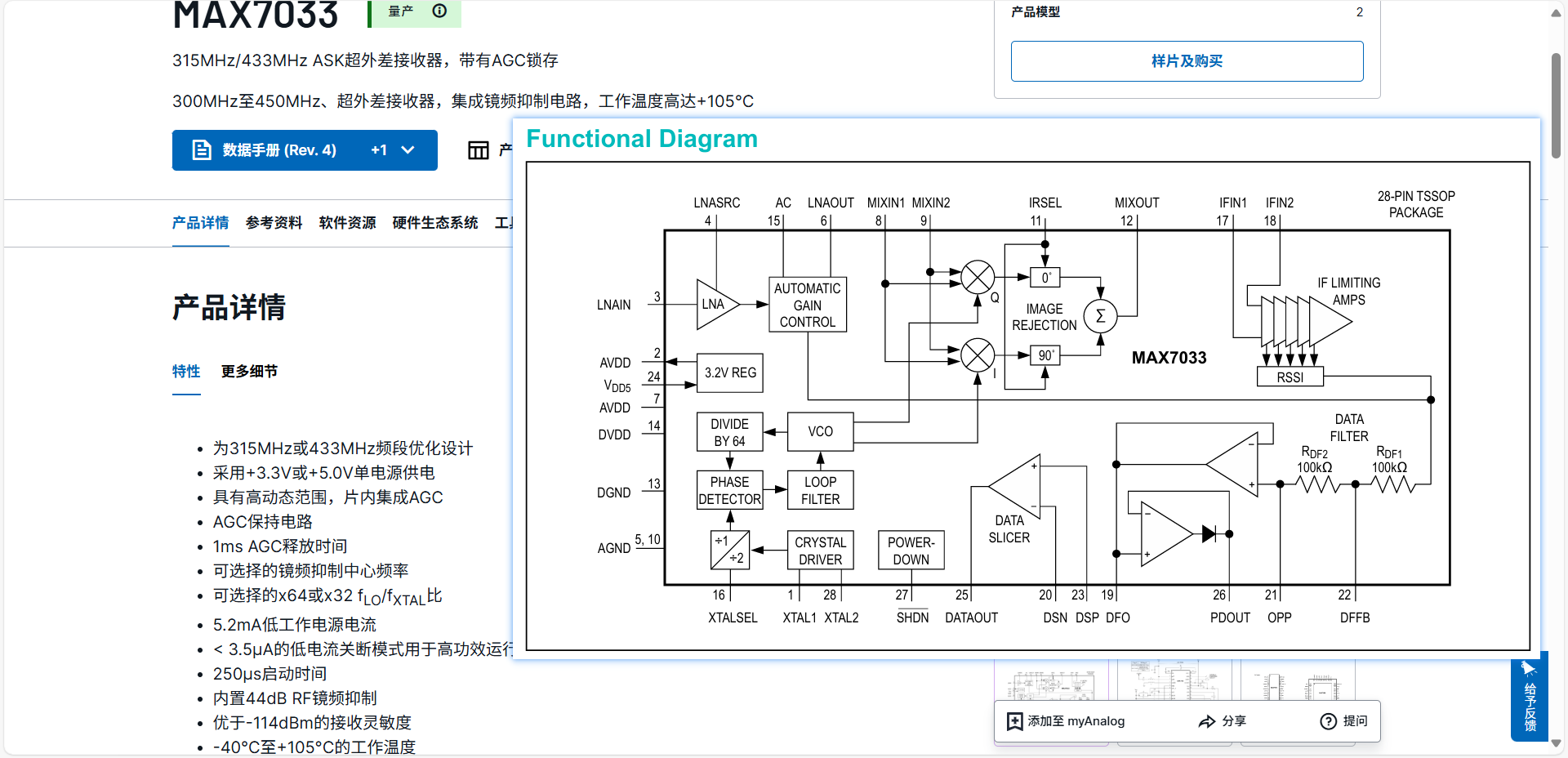Open the 软件资源 tab
This screenshot has width=1568, height=758.
[x=347, y=223]
